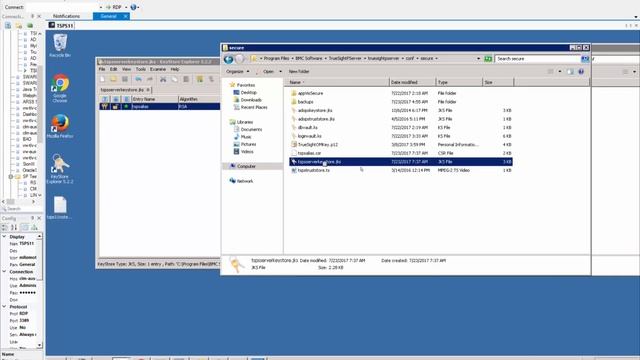This screenshot has width=640, height=360.
Task: Click the Connect address input field
Action: point(63,7)
